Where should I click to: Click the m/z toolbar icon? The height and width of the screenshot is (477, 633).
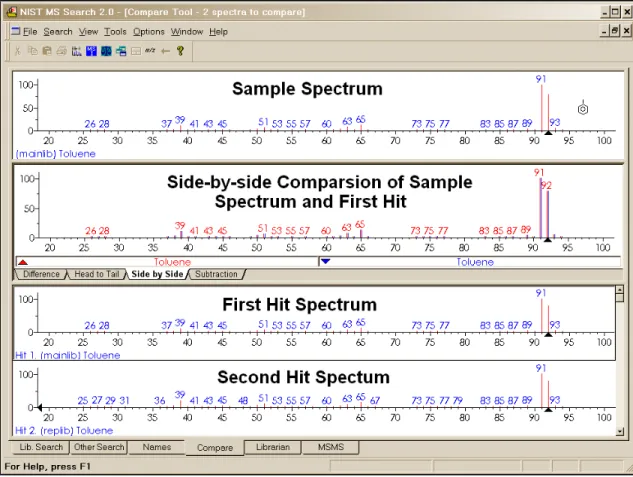tap(150, 51)
